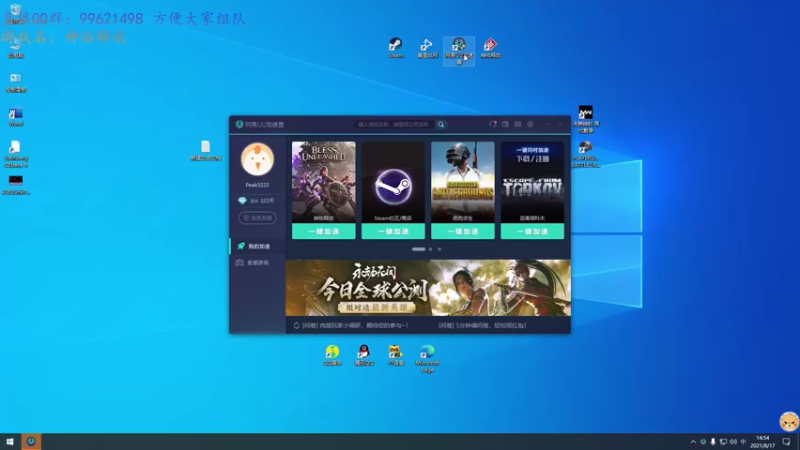The height and width of the screenshot is (450, 800).
Task: Click the PUBG Battlegrounds game cover
Action: point(463,182)
